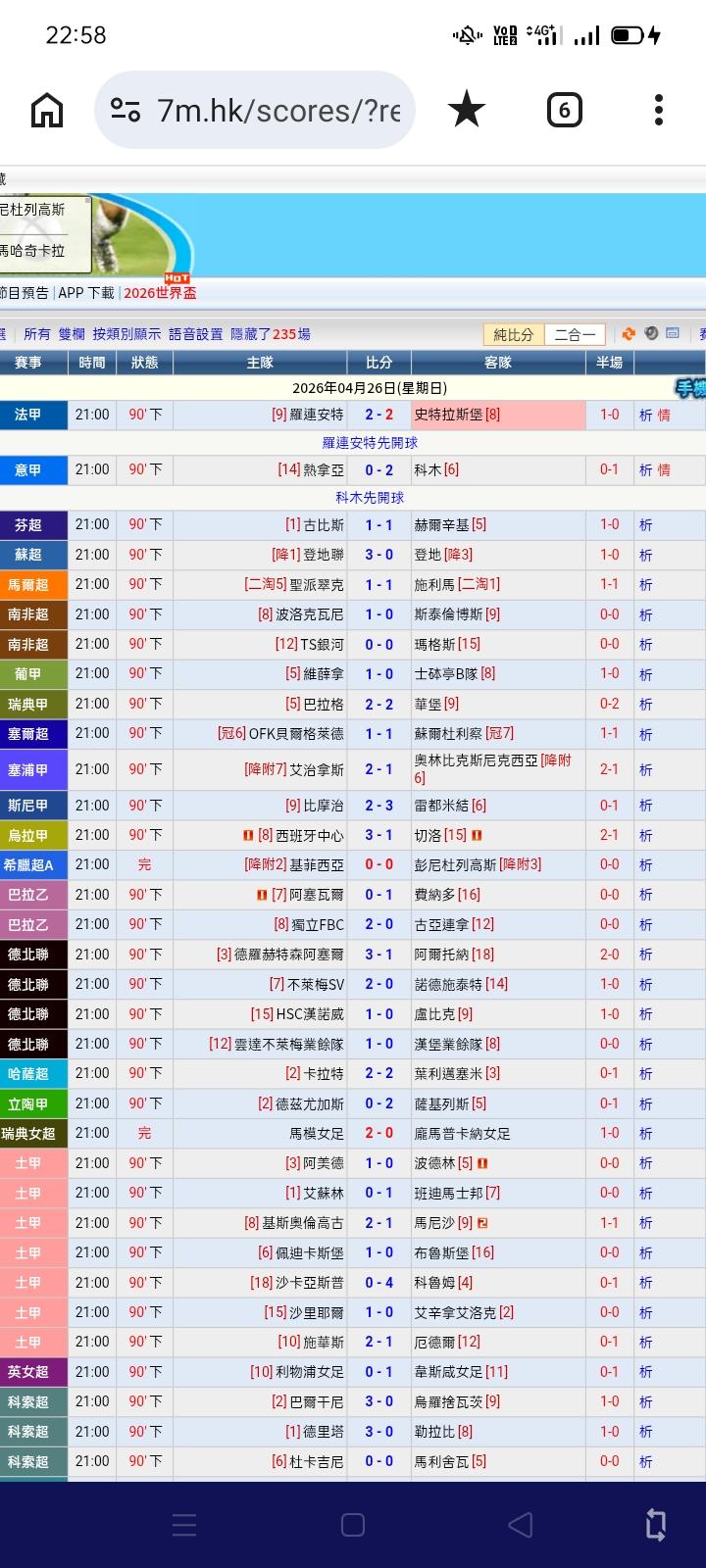This screenshot has width=706, height=1568.
Task: Tap home team 西班牙中心
Action: 310,836
